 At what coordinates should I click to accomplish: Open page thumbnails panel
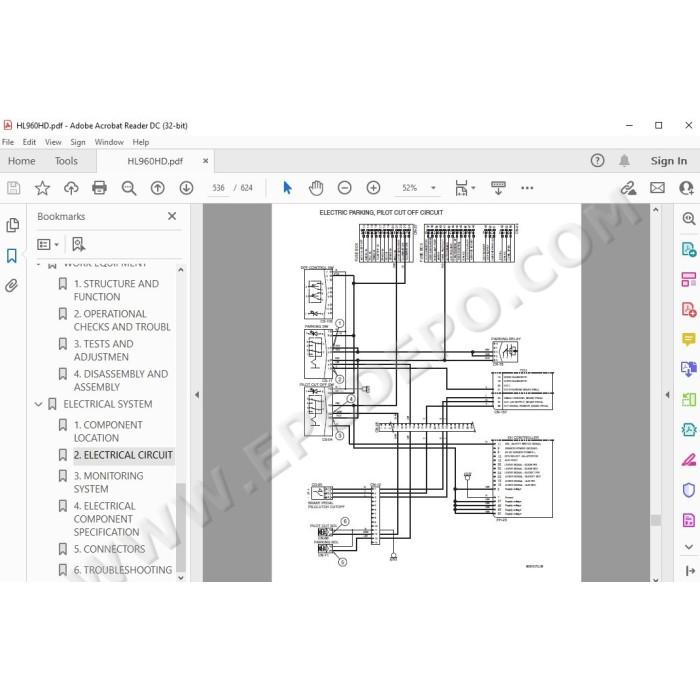[12, 225]
